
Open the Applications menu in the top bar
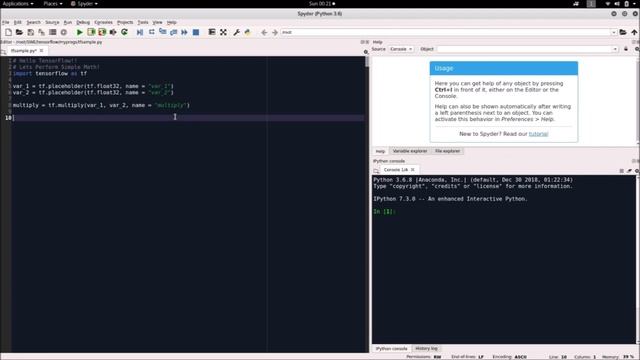click(x=18, y=4)
